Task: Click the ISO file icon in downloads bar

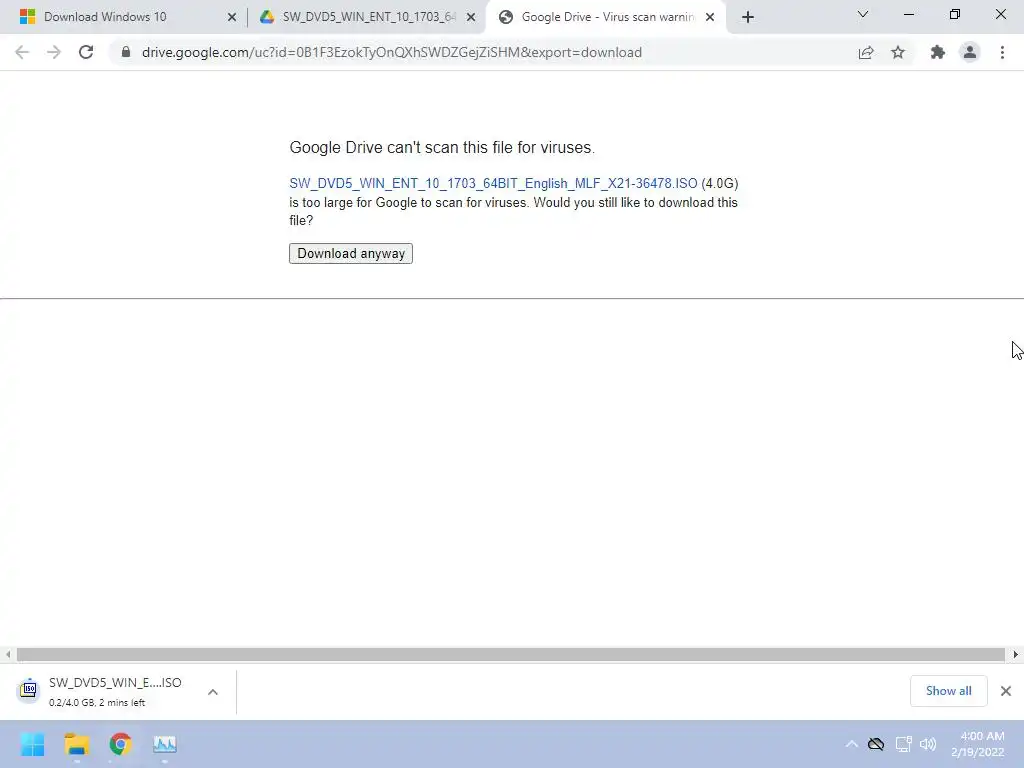Action: (29, 689)
